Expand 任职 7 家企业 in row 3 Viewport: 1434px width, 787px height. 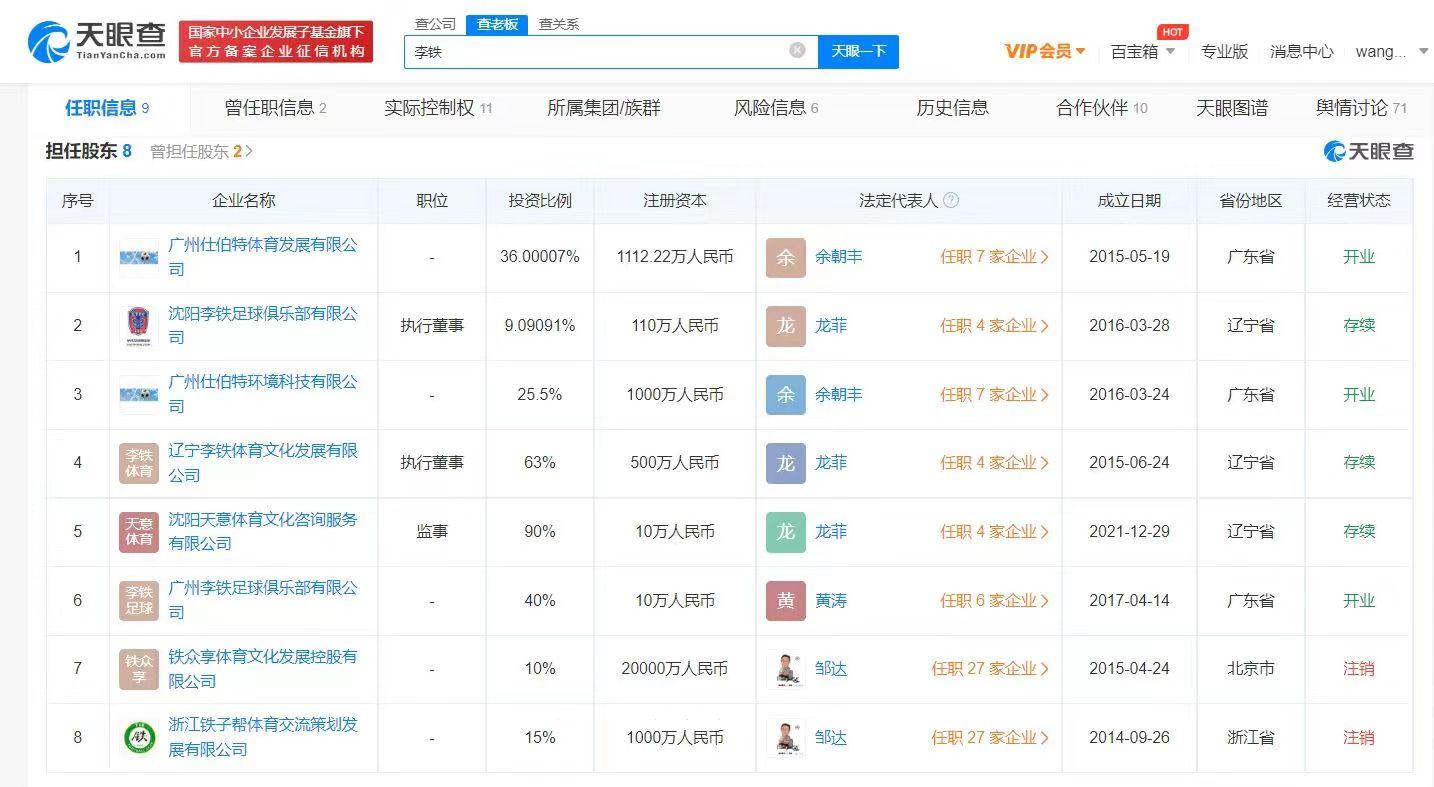[994, 394]
